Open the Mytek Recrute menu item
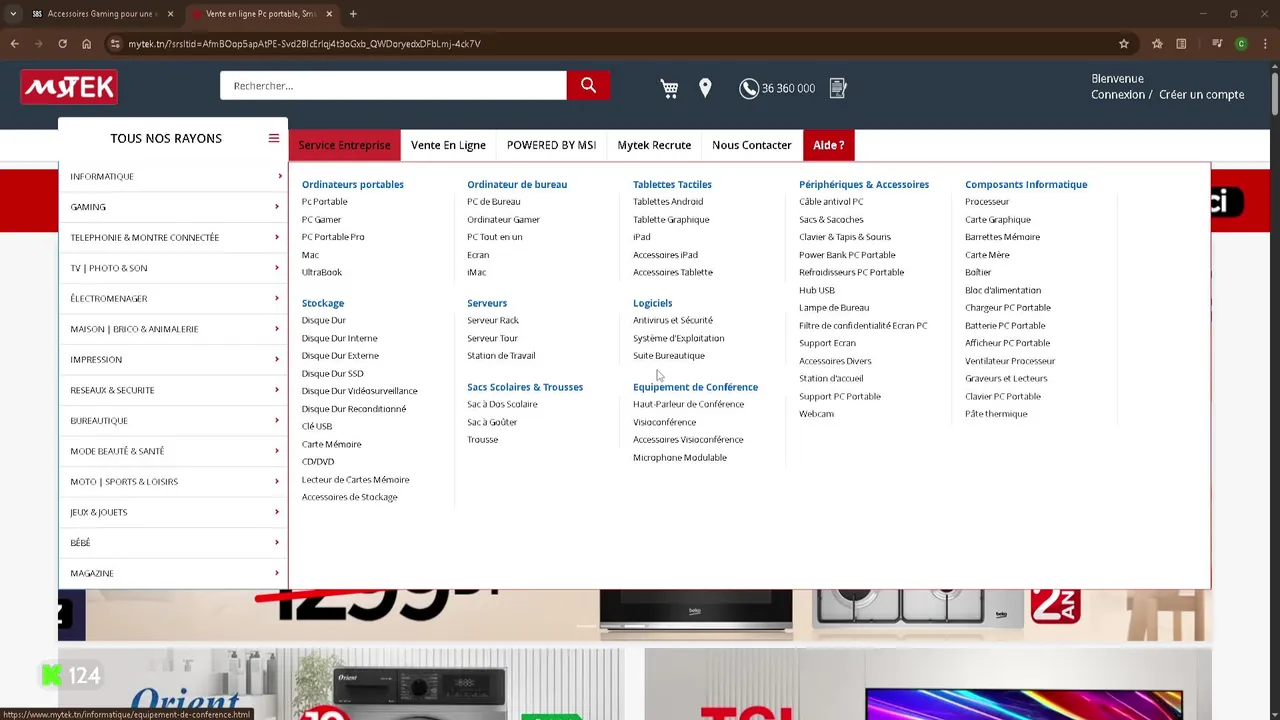The height and width of the screenshot is (720, 1280). click(654, 145)
